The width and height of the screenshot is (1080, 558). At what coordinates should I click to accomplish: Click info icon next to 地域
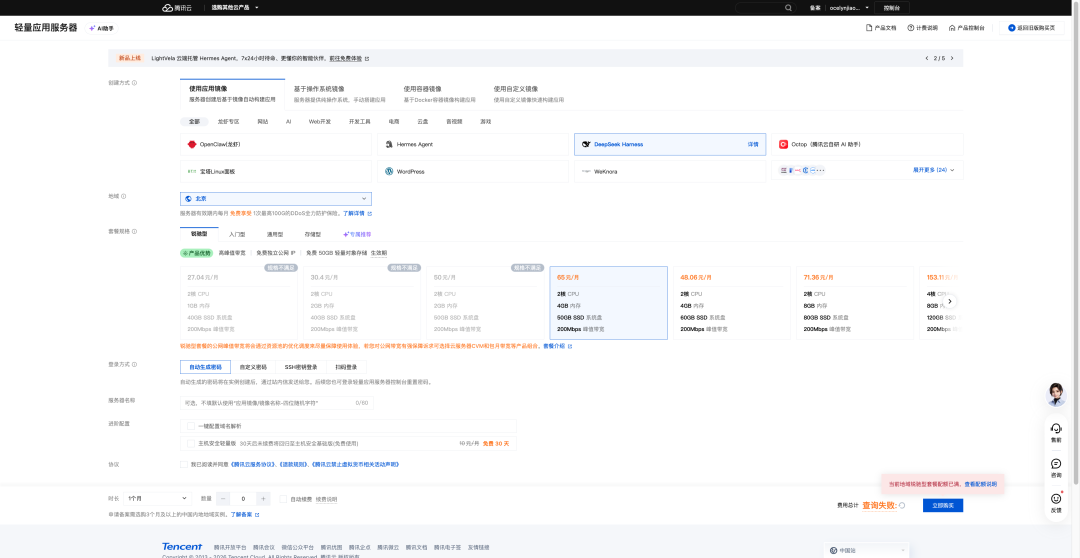(124, 196)
